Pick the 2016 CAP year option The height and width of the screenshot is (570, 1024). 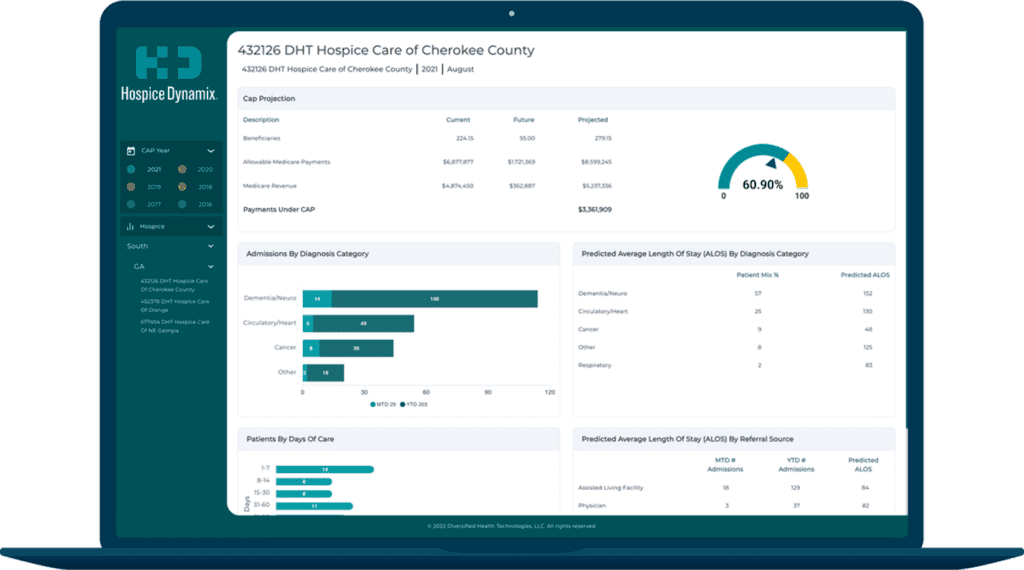(x=182, y=204)
